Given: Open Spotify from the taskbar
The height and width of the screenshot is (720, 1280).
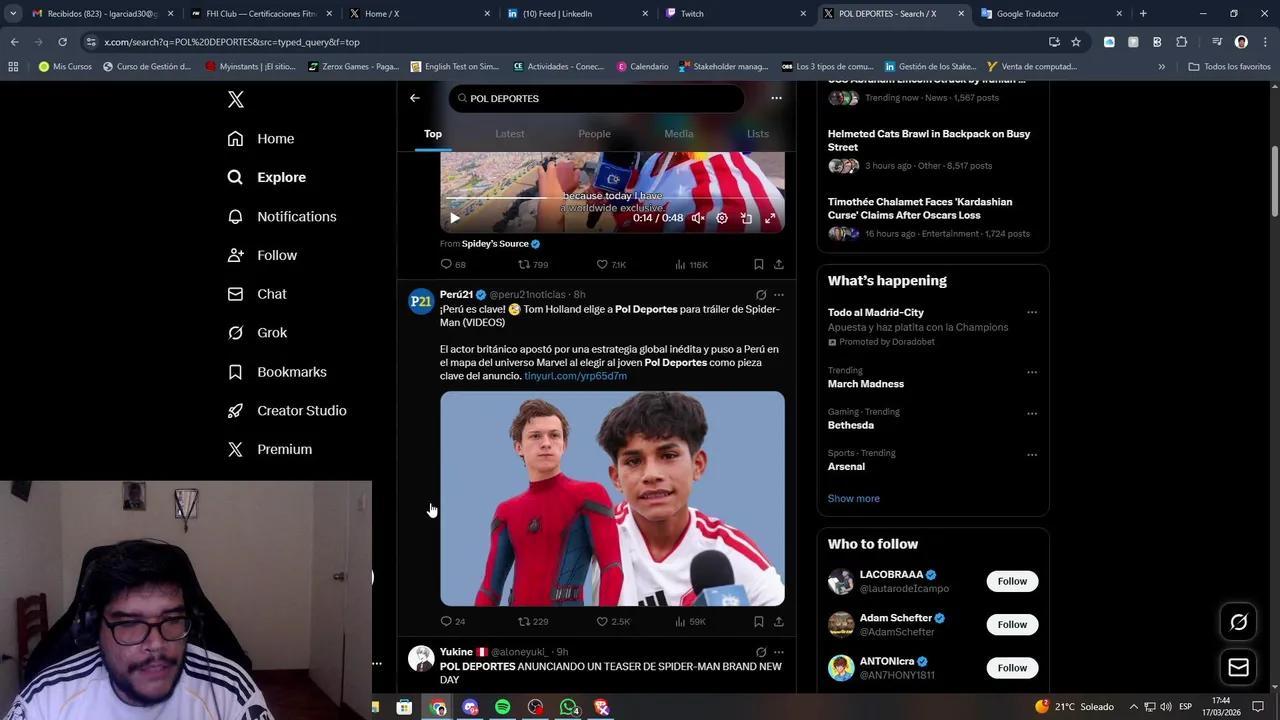Looking at the screenshot, I should (x=503, y=707).
